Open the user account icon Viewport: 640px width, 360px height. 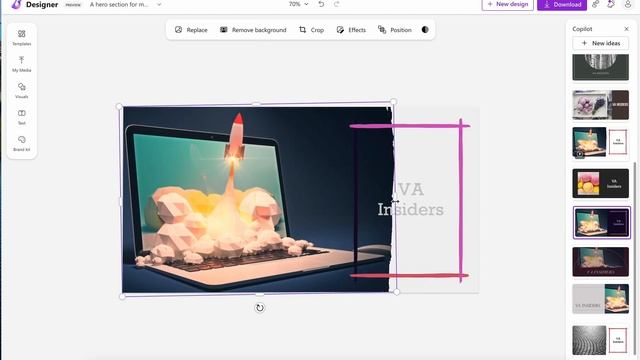(628, 4)
